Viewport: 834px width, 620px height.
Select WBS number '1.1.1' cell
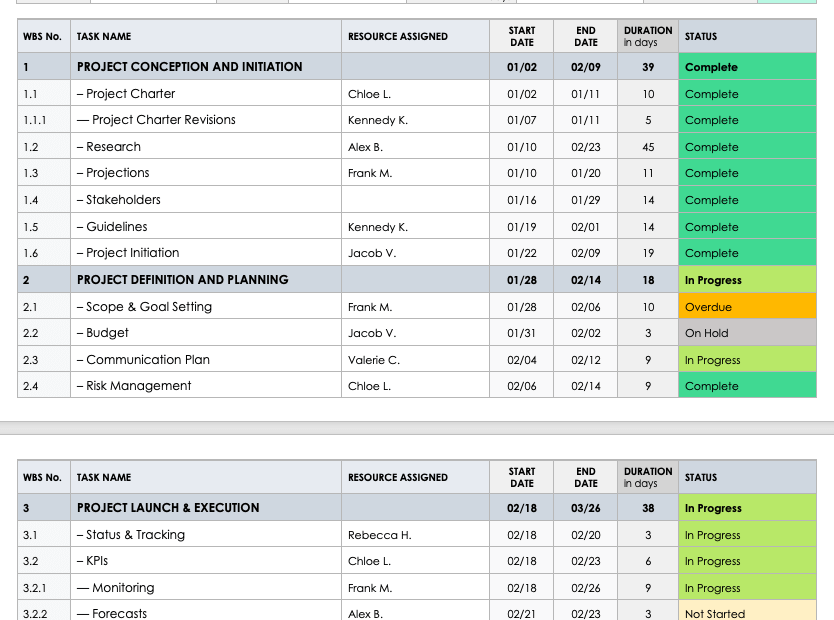pos(44,120)
